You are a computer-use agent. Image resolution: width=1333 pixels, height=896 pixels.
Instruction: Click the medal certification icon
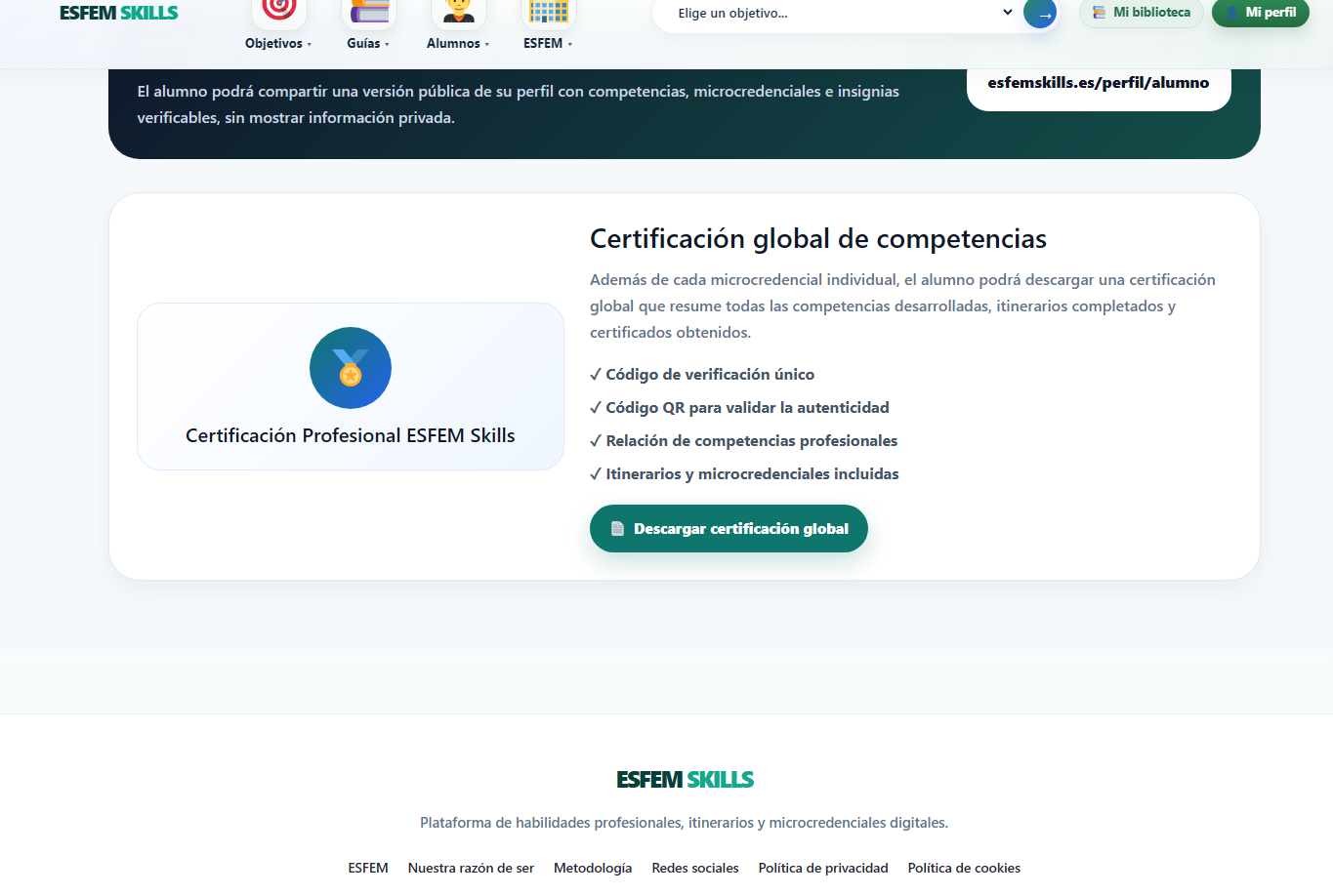click(351, 368)
